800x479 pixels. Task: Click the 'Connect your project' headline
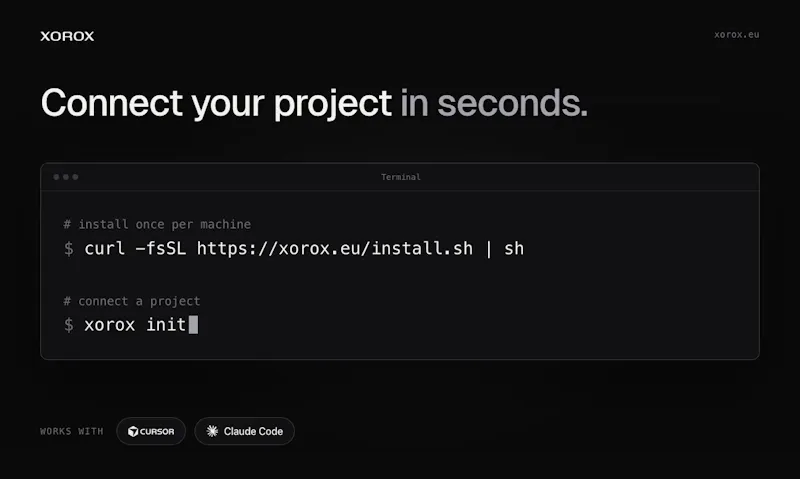(x=216, y=104)
